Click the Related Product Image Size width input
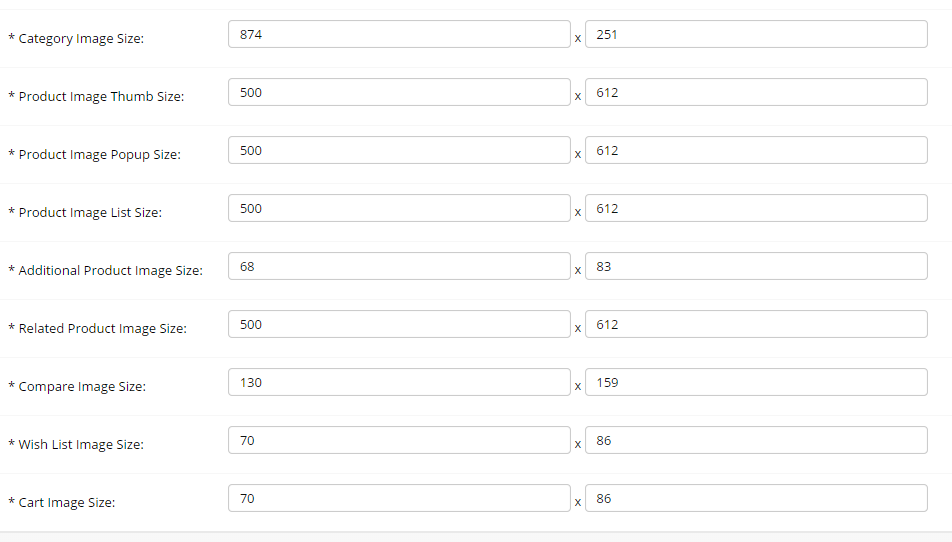Viewport: 952px width, 542px height. tap(399, 325)
